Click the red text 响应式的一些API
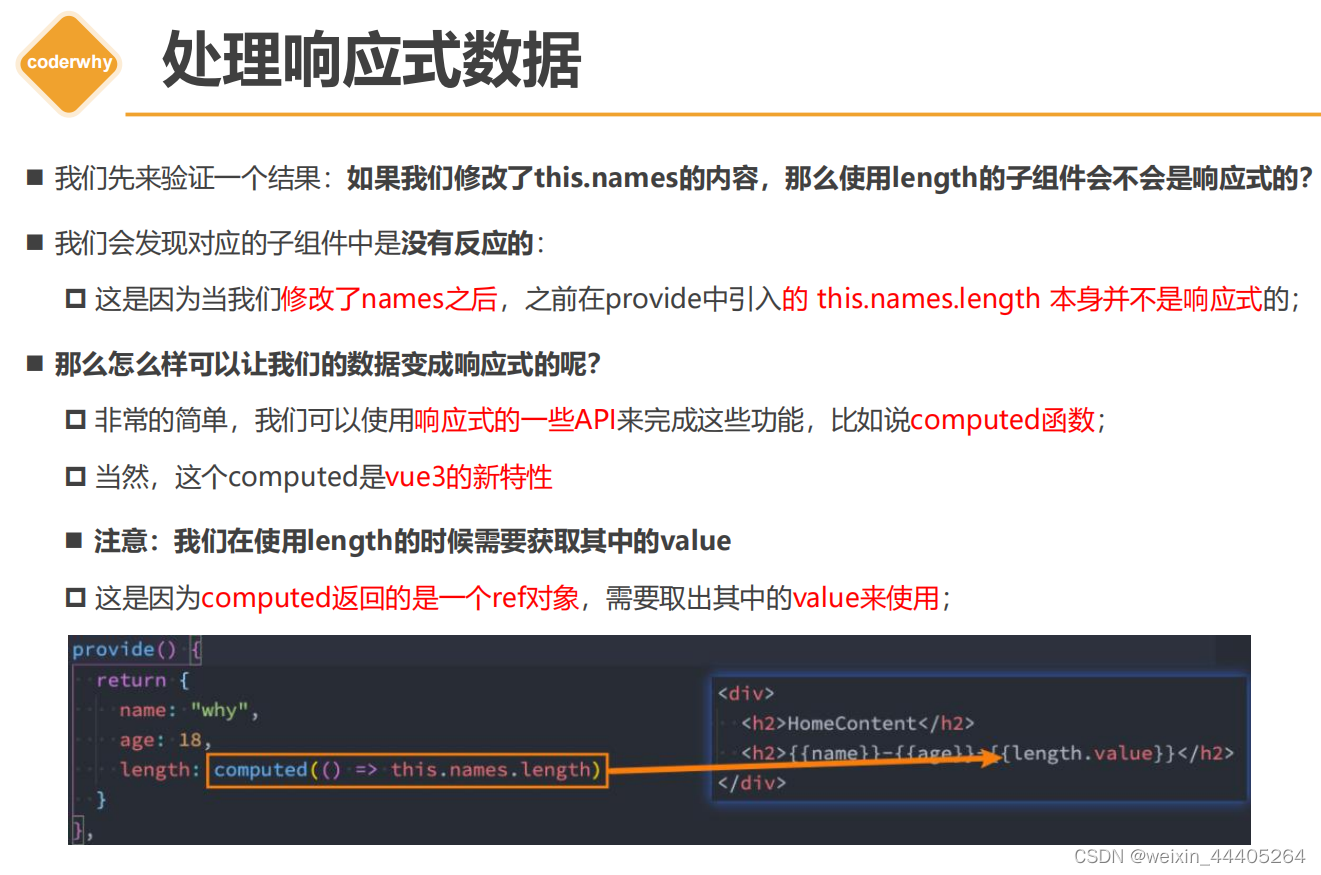1321x875 pixels. (515, 420)
